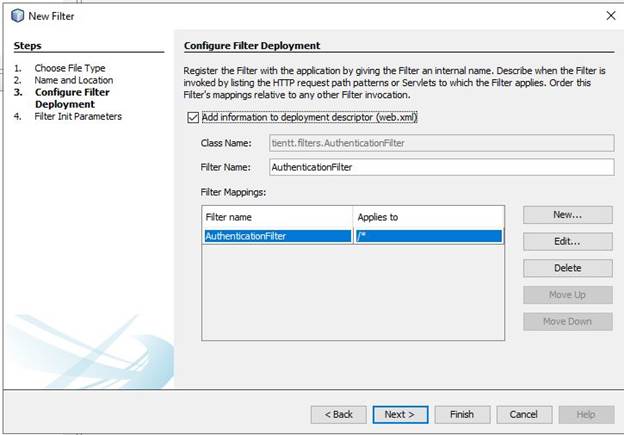
Task: Click the Move Up button
Action: pos(567,295)
